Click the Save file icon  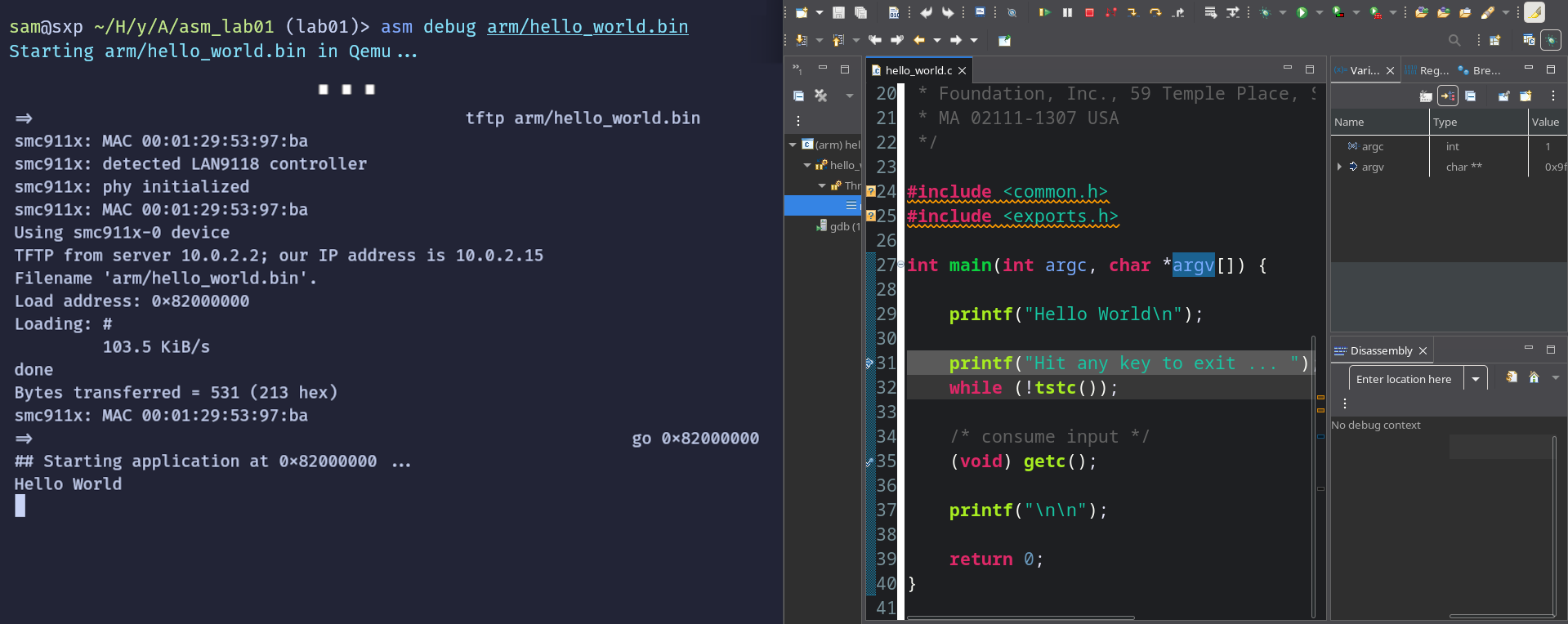coord(838,12)
